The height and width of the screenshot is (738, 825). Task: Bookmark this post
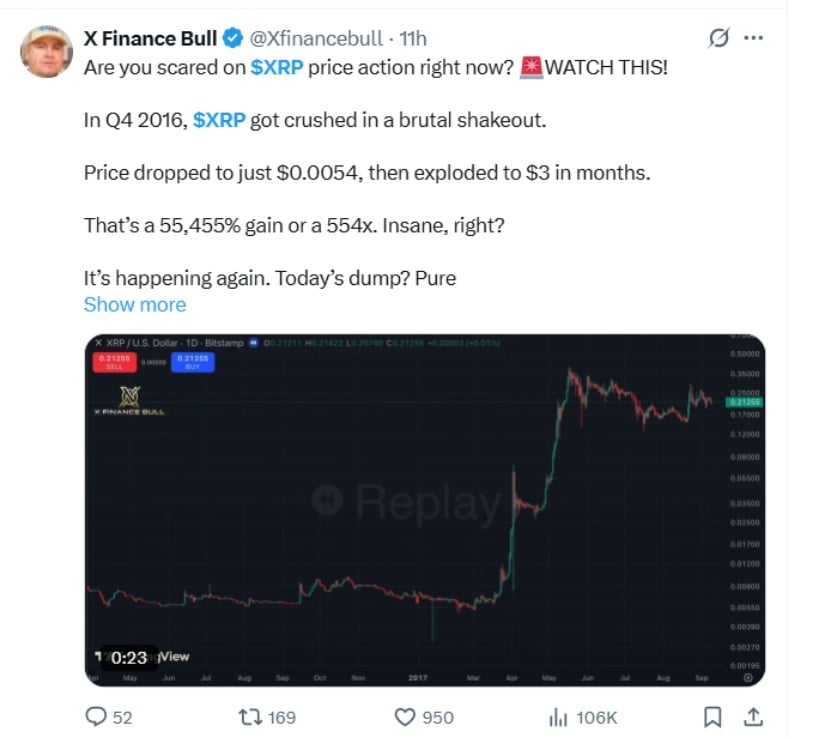712,716
